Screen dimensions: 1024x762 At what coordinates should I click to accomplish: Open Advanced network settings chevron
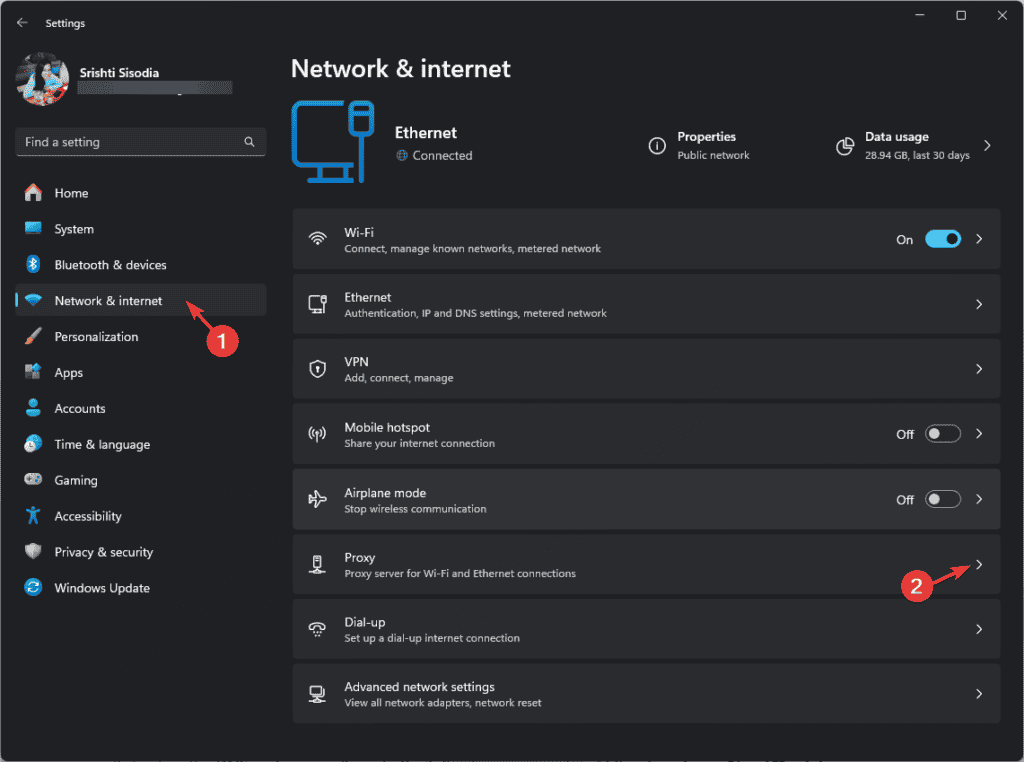click(979, 694)
